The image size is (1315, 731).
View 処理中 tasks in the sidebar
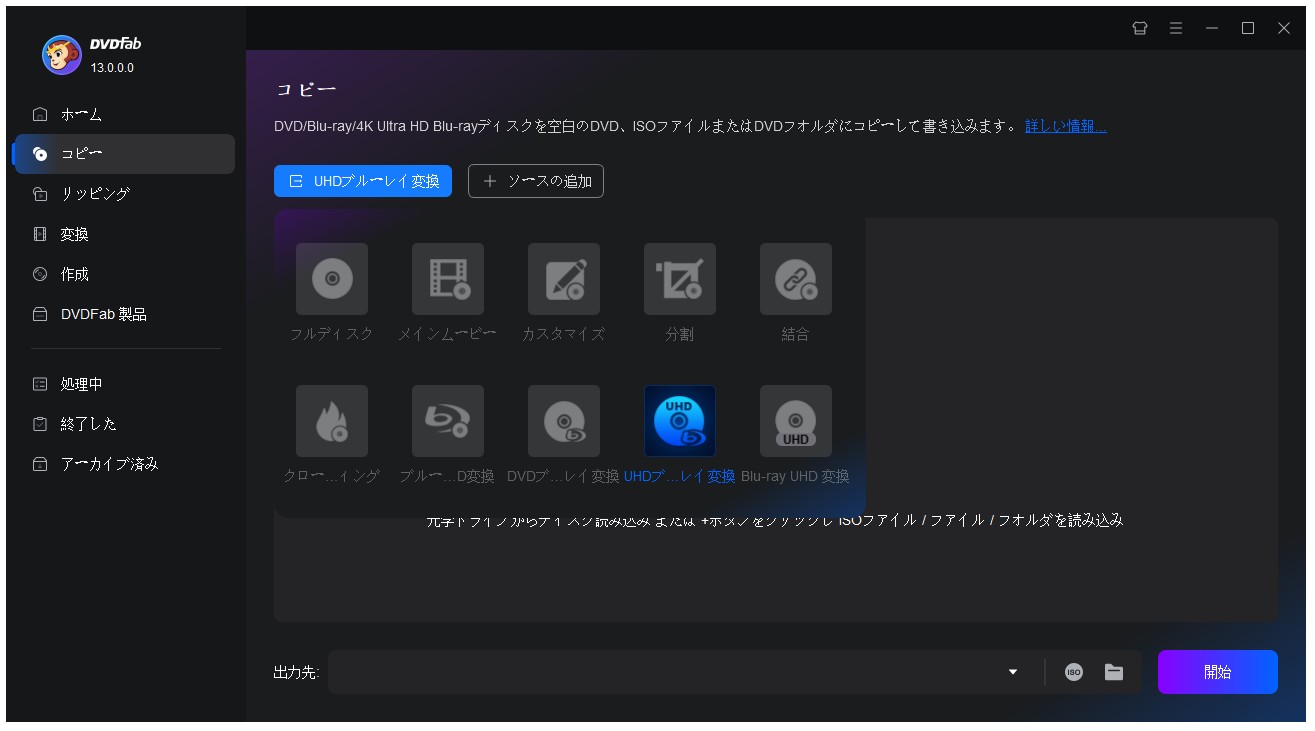point(124,384)
